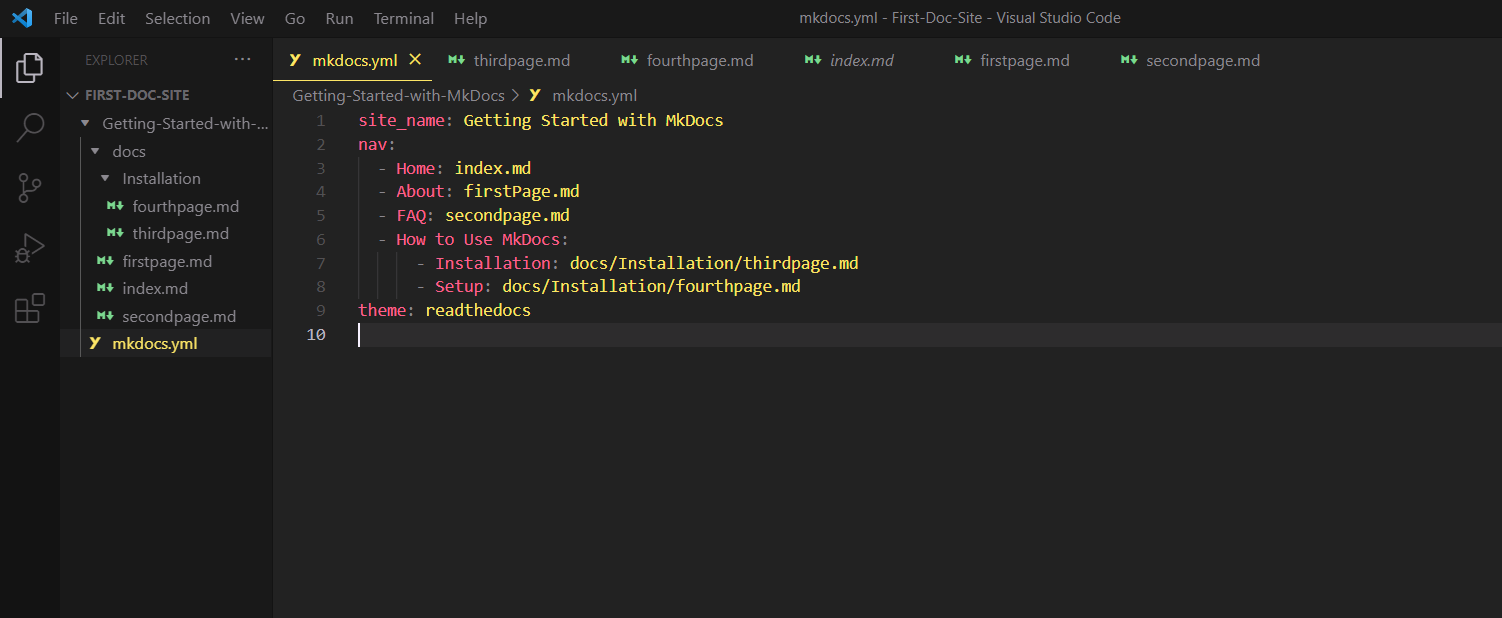Click the yml icon on mkdocs.yml tab
Viewport: 1502px width, 618px height.
coord(295,60)
